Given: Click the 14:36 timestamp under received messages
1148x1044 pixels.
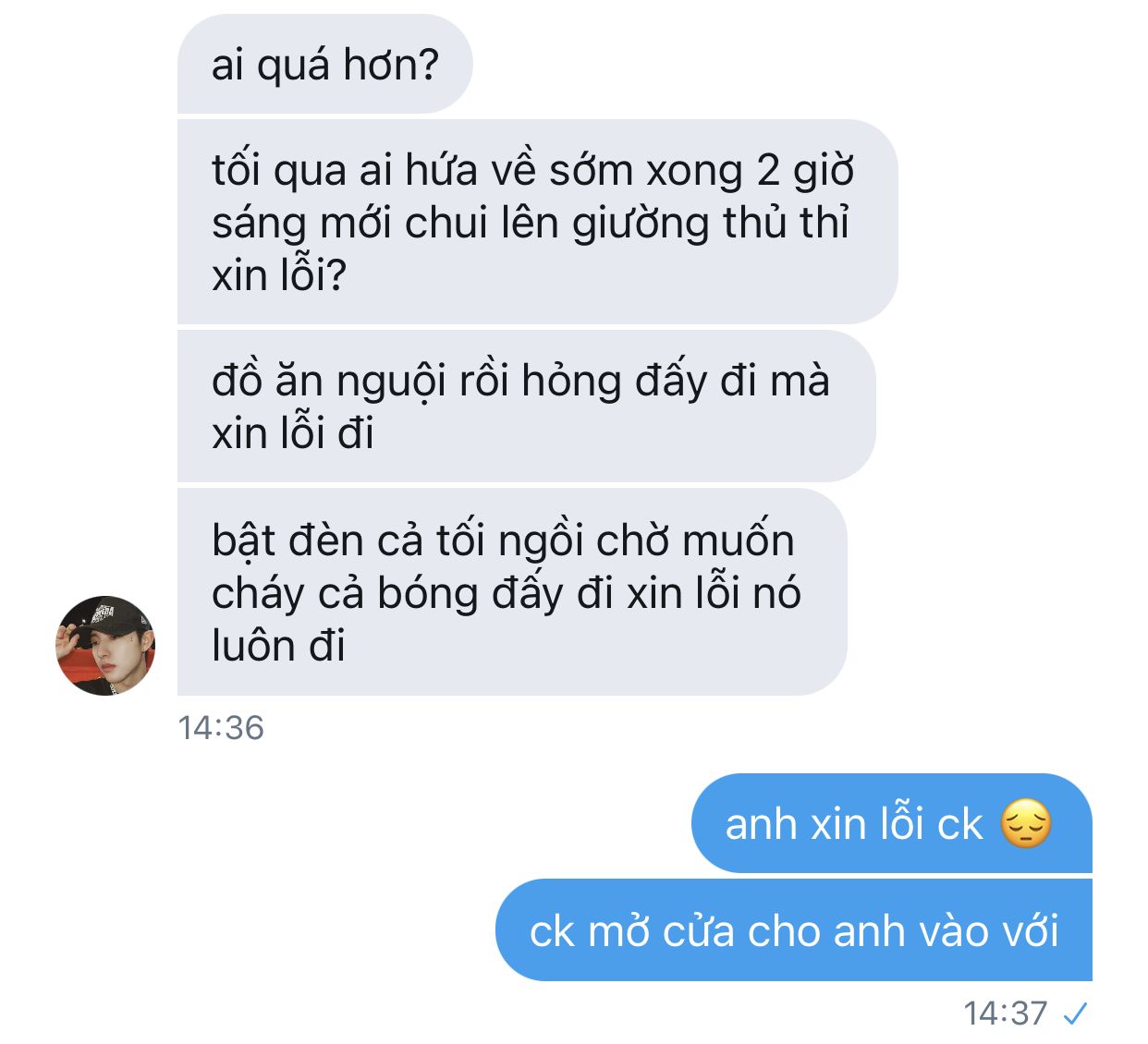Looking at the screenshot, I should point(221,728).
